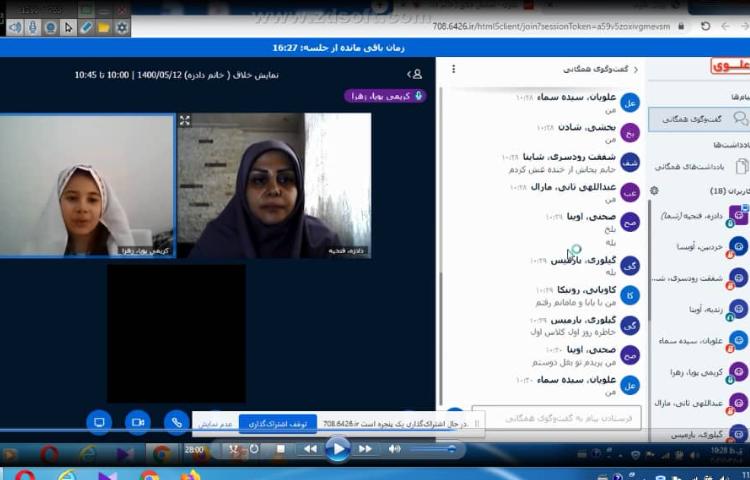Open shared notes (یادداشت‌های همگانی)

[700, 166]
